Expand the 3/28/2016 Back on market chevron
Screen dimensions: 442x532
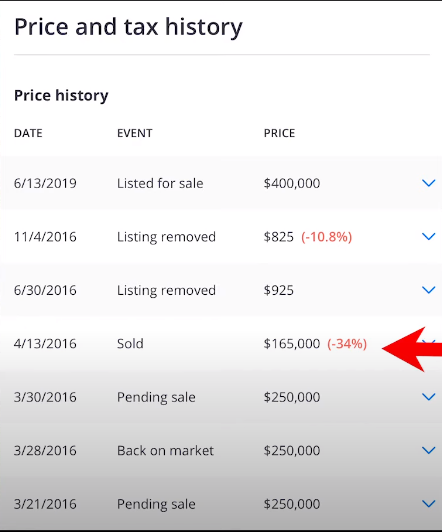pyautogui.click(x=428, y=451)
